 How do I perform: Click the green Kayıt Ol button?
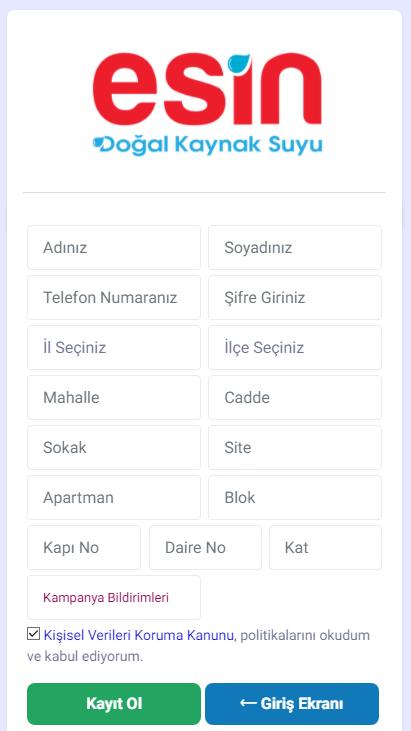(x=114, y=703)
